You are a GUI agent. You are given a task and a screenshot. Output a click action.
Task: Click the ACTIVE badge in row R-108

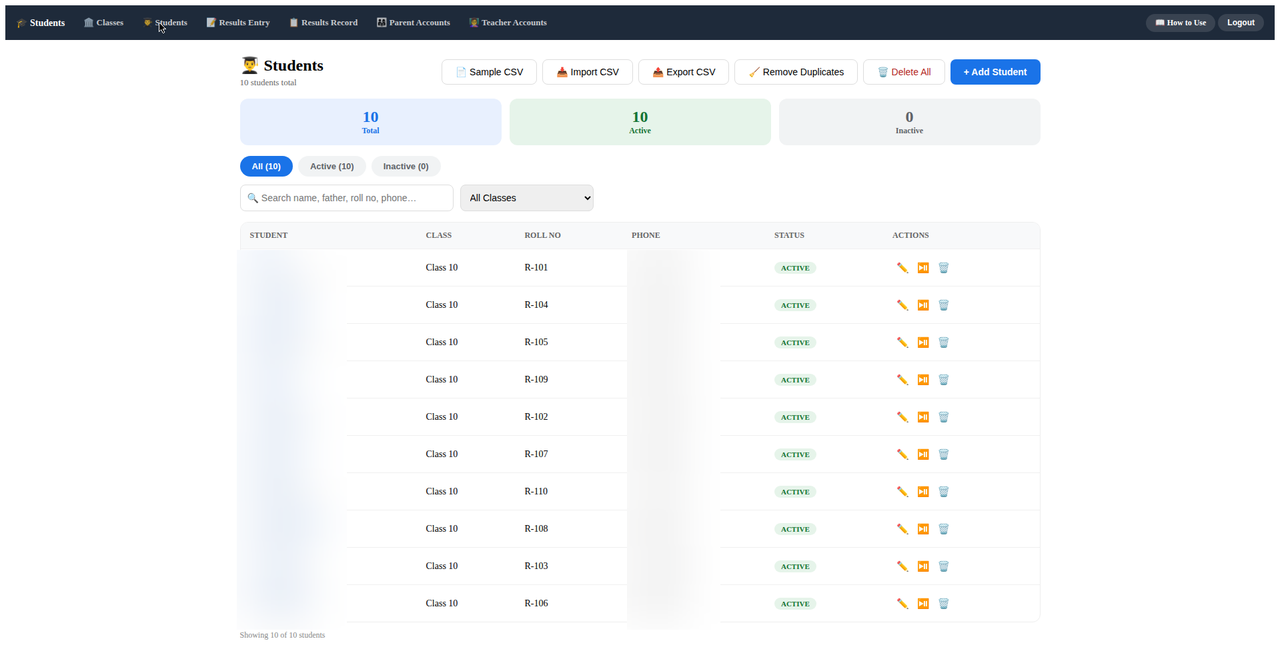click(795, 529)
